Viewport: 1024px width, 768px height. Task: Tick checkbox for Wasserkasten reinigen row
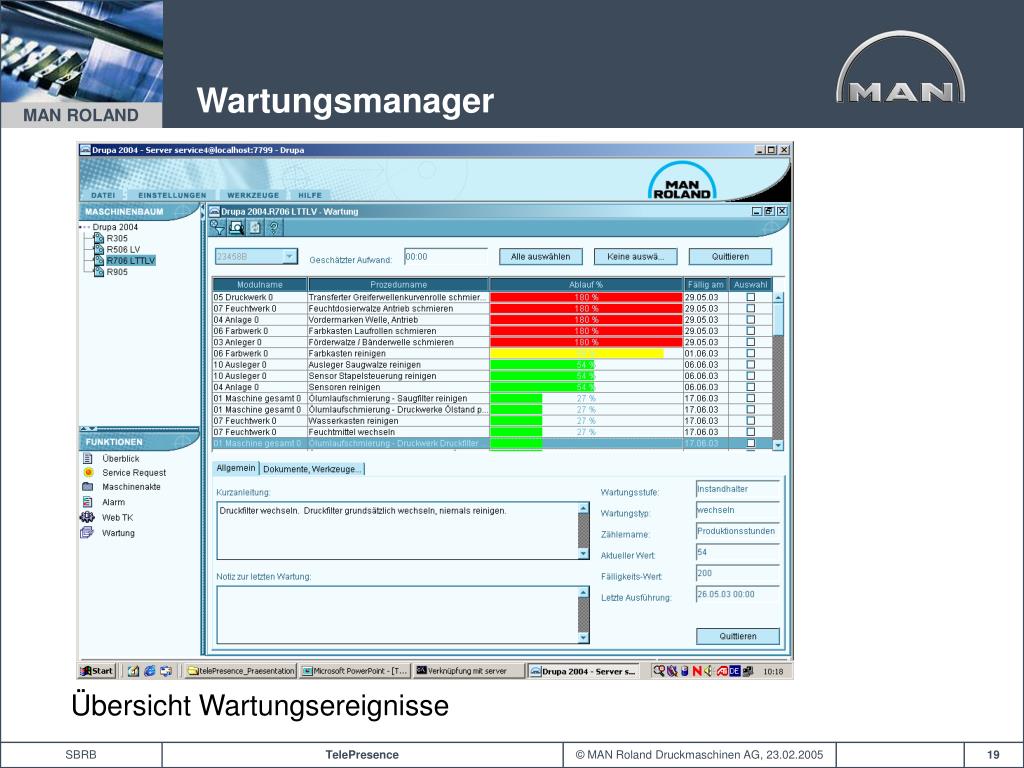click(750, 421)
